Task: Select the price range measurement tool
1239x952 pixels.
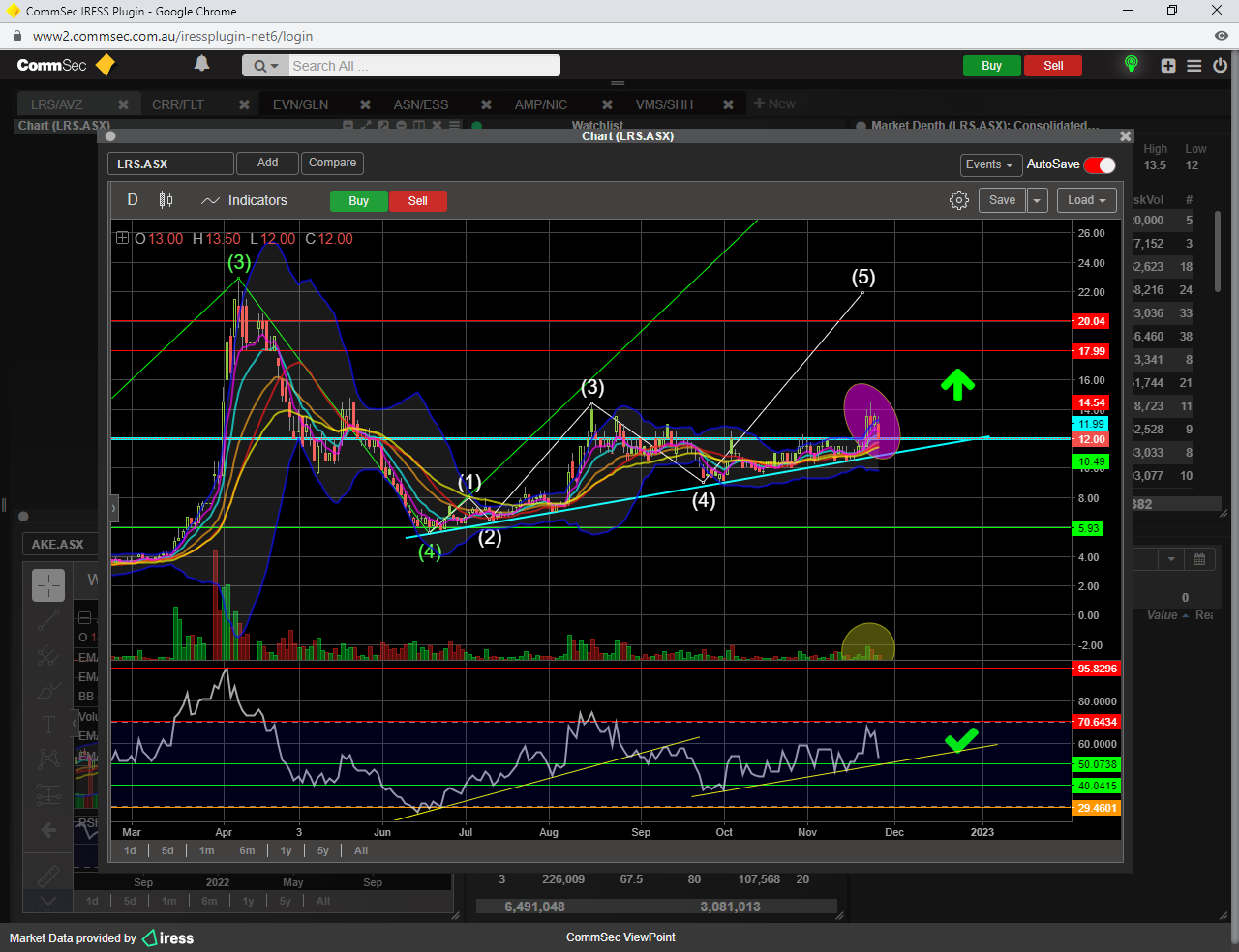Action: [x=48, y=795]
